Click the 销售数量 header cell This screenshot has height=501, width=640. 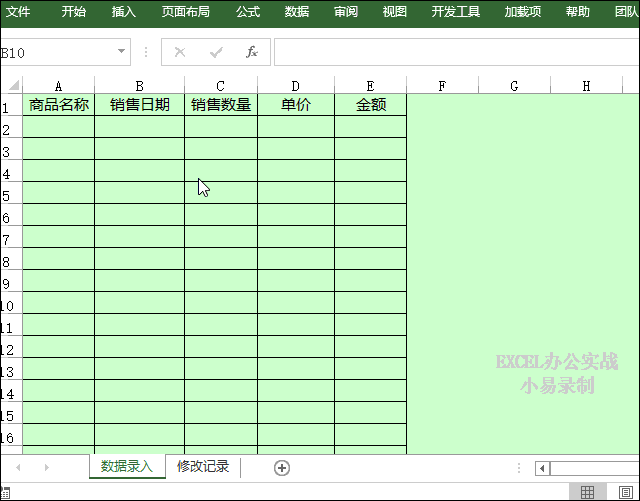220,105
